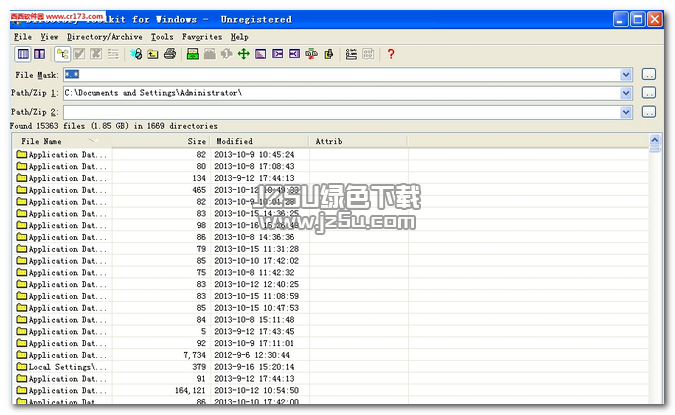Click the date 2013-9-16 15:20:14
Screen dimensions: 675x415
click(x=254, y=367)
